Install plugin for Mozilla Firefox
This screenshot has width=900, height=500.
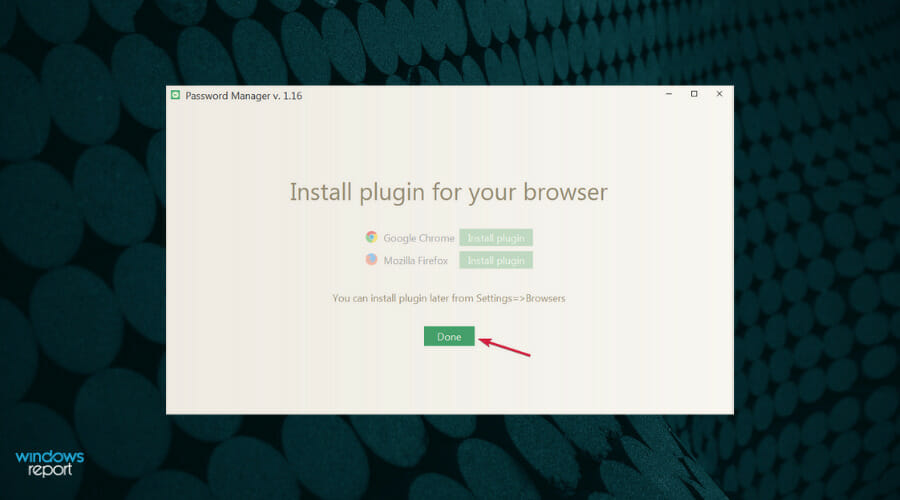point(496,260)
